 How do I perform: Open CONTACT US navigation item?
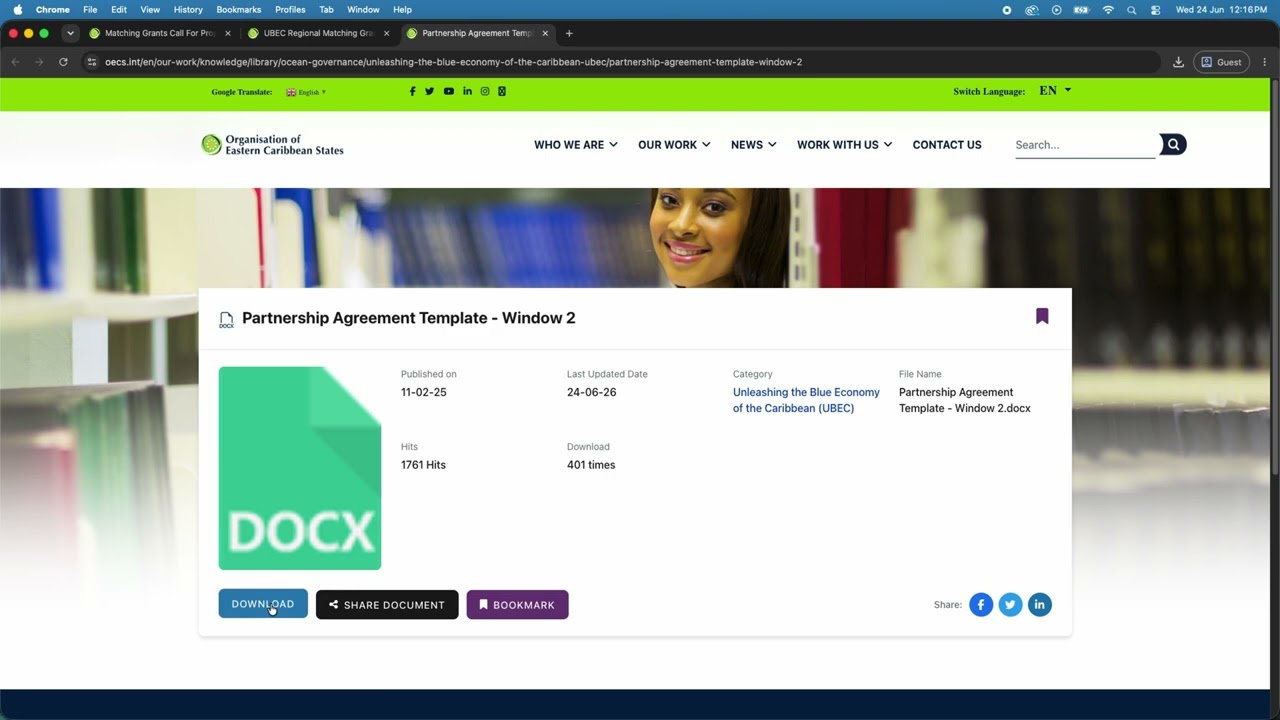tap(947, 145)
